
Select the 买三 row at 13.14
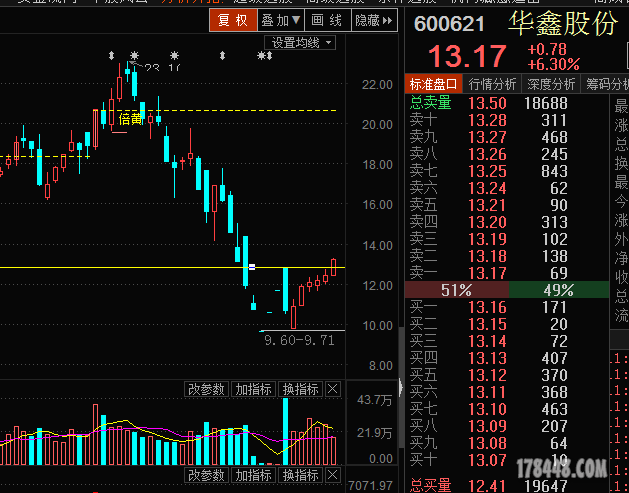507,341
